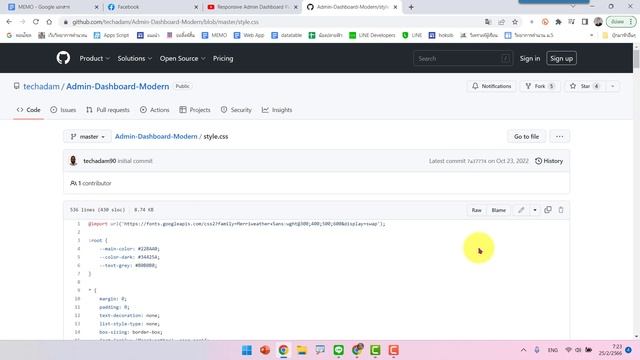Open Windows Start menu

(x=247, y=350)
